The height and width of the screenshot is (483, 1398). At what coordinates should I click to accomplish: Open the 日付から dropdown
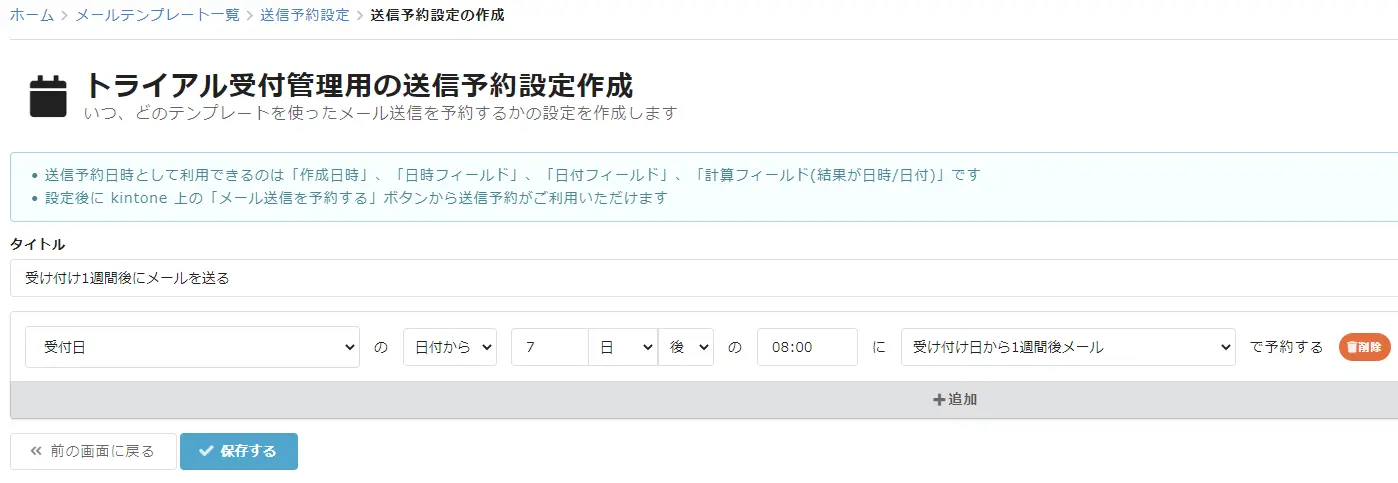(x=450, y=347)
